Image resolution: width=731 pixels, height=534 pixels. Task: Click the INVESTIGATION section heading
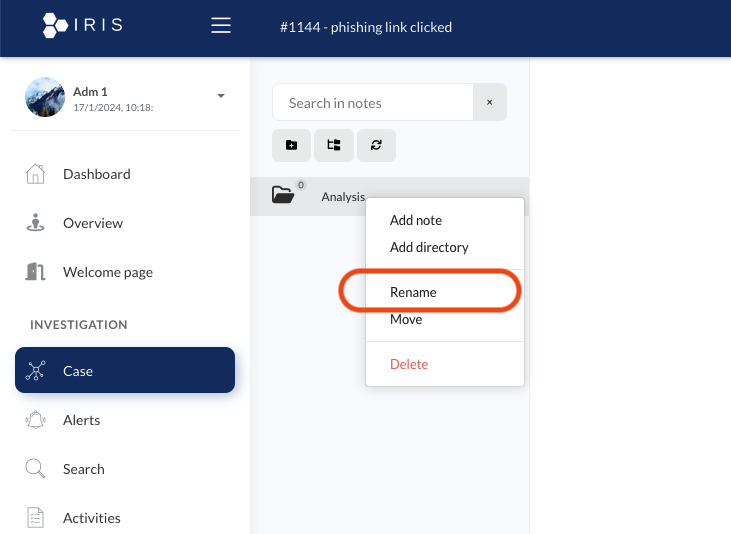(x=79, y=325)
